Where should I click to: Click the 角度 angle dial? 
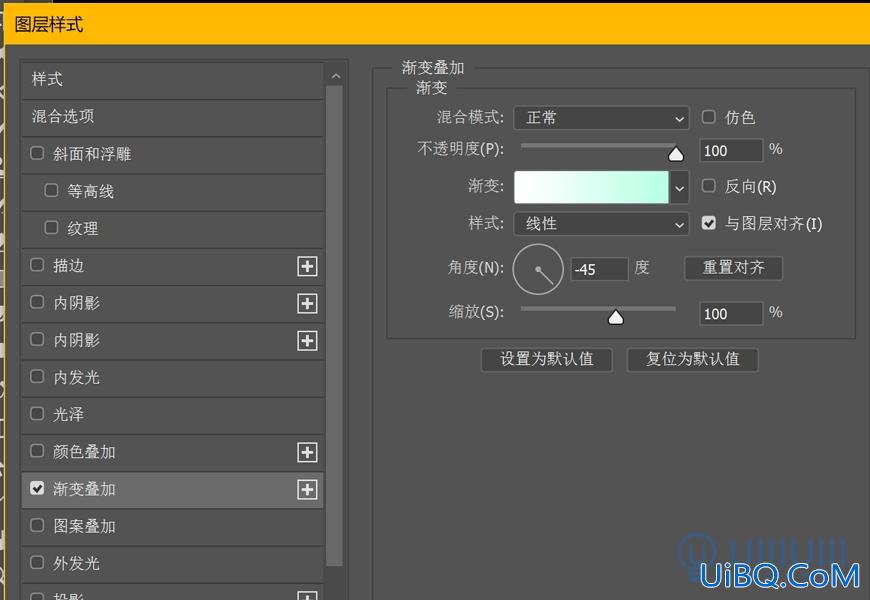[x=538, y=269]
